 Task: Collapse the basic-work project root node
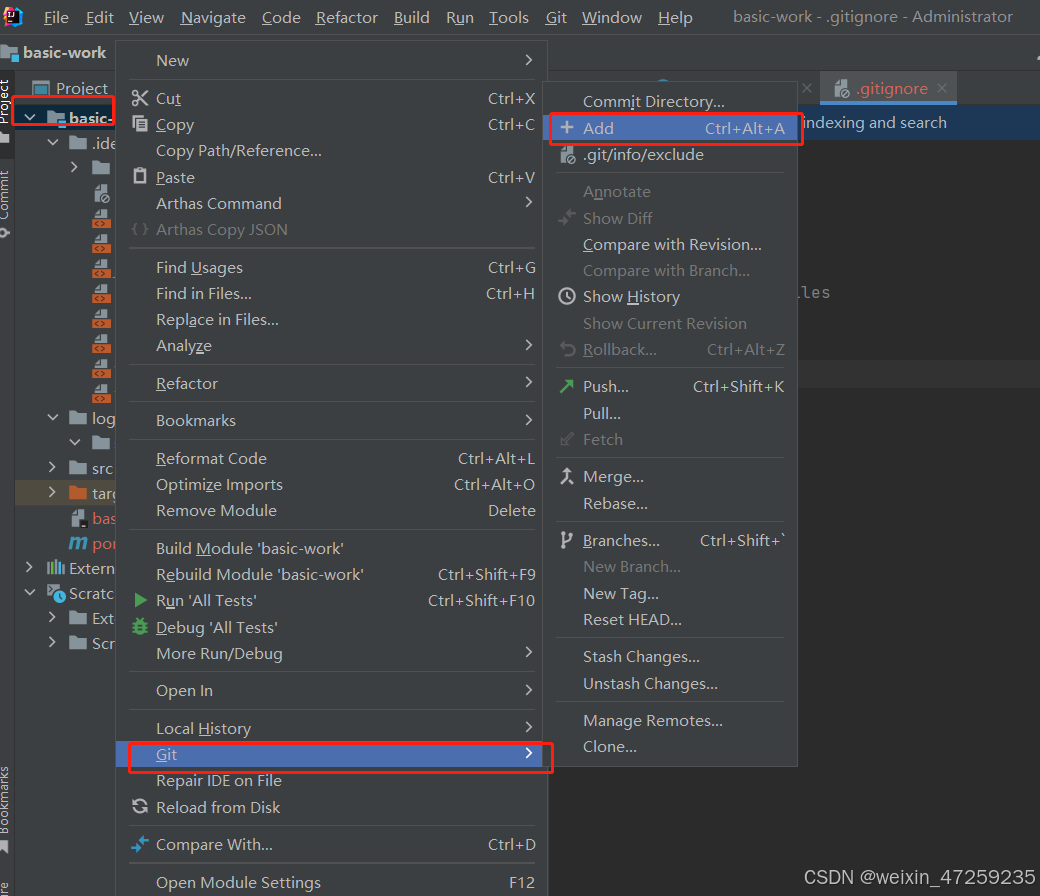pos(30,117)
